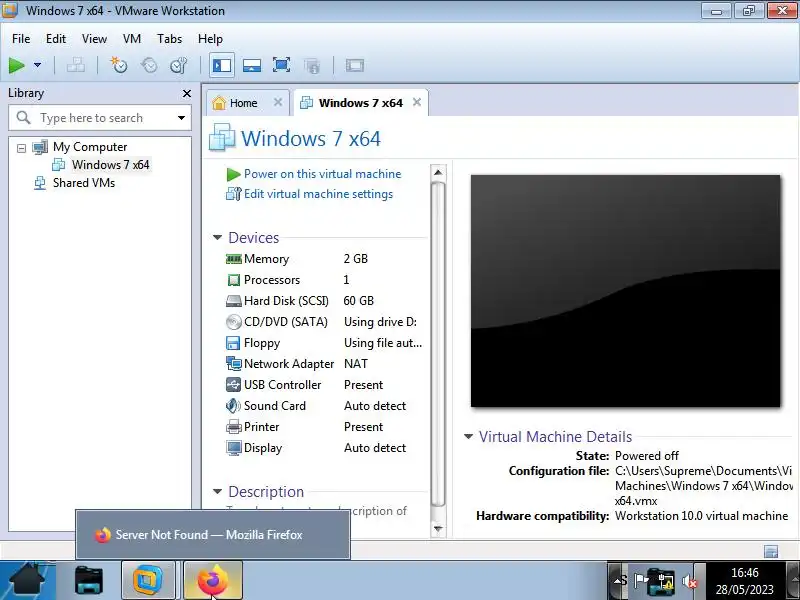The width and height of the screenshot is (800, 600).
Task: Select the Windows 7 x64 tab
Action: (361, 103)
